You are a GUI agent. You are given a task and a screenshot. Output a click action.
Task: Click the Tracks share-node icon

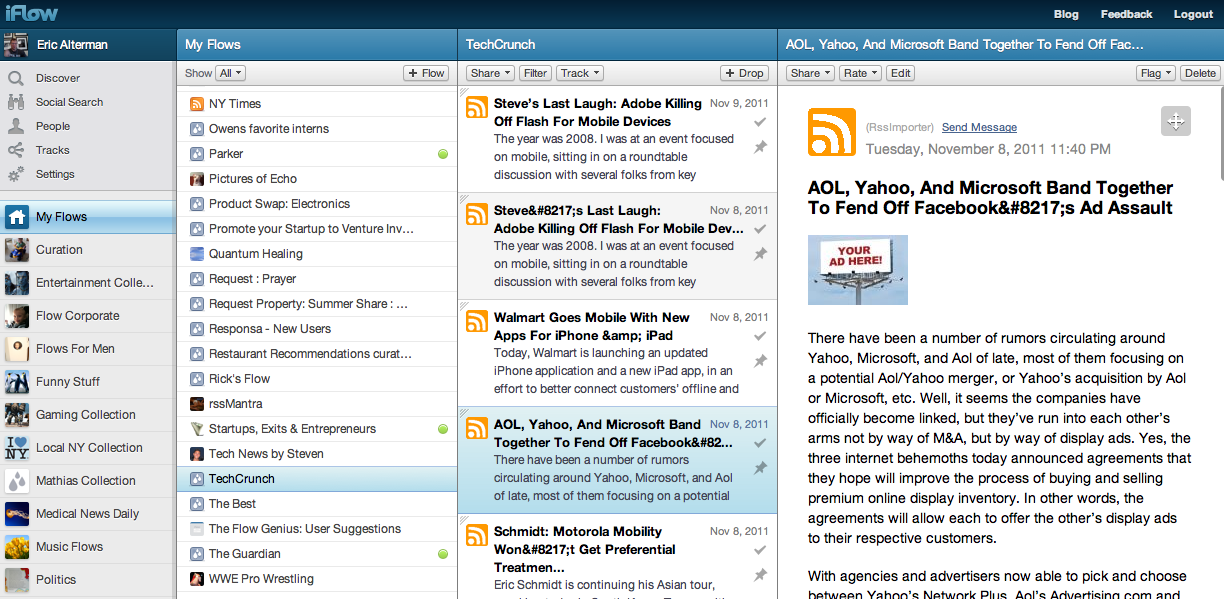(16, 150)
